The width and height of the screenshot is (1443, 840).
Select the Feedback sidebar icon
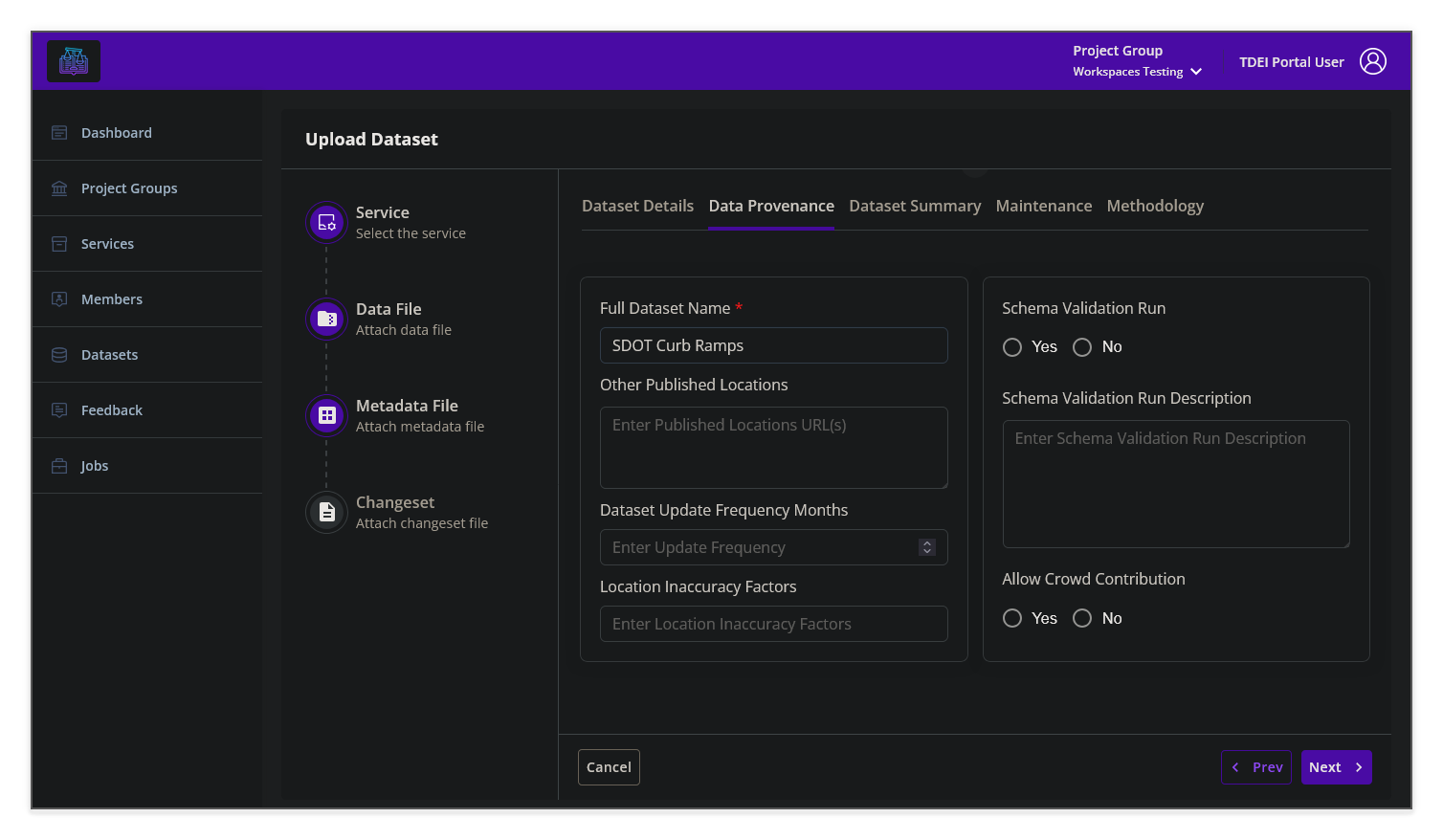[x=57, y=409]
